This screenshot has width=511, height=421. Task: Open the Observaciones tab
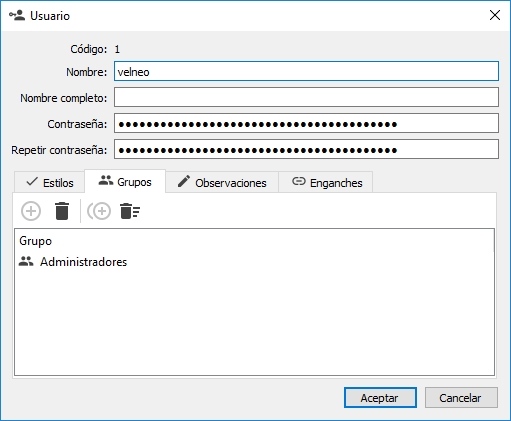tap(222, 182)
